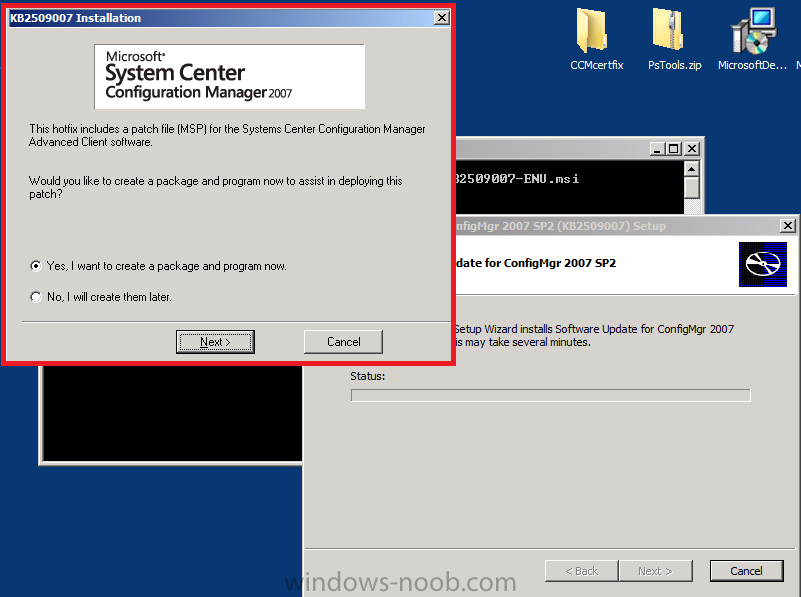Screen dimensions: 801x597
Task: Click the installer disc icon in Setup window
Action: click(763, 264)
